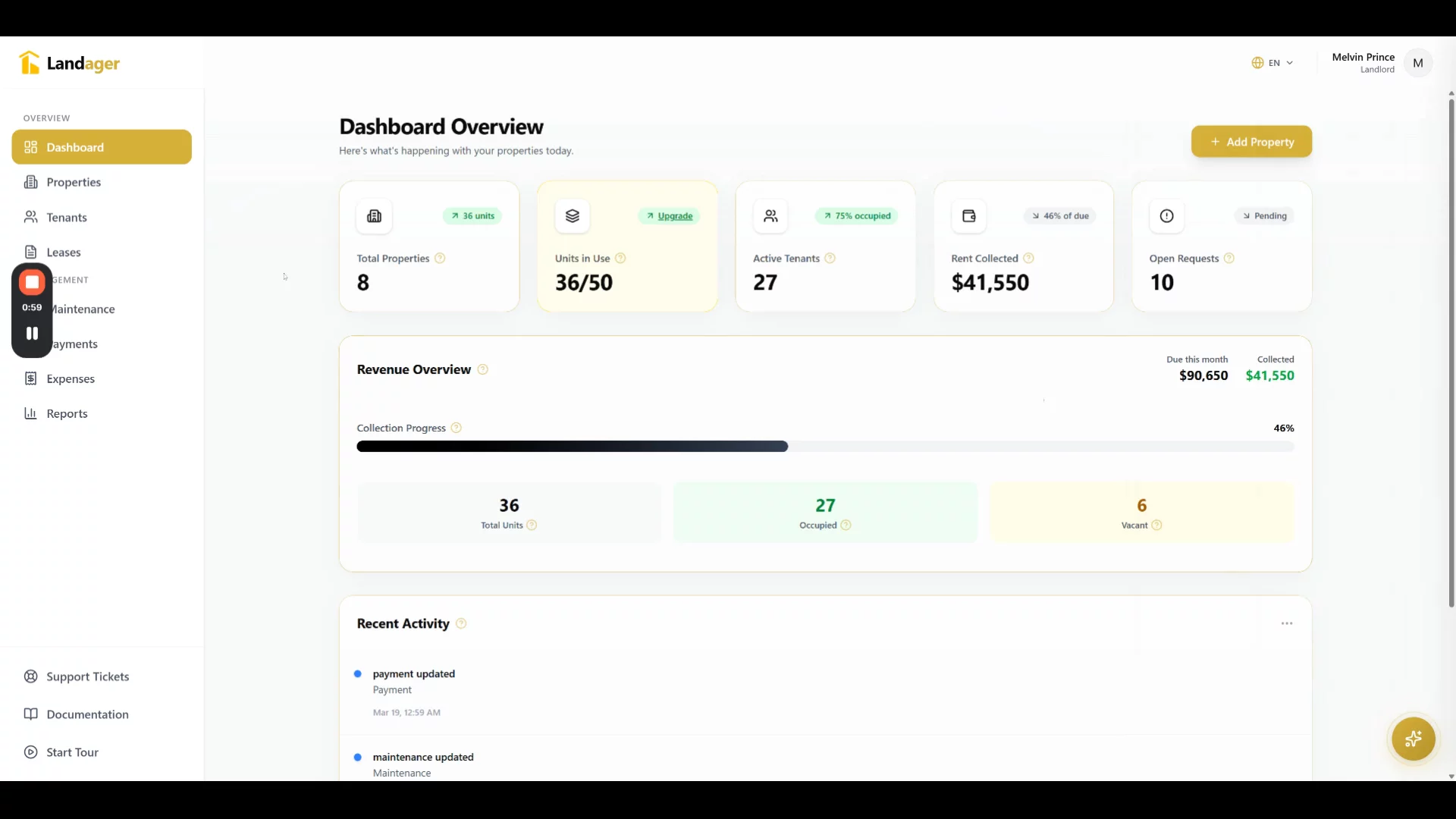The height and width of the screenshot is (819, 1456).
Task: Click the 27 Occupied tile
Action: coord(825,513)
